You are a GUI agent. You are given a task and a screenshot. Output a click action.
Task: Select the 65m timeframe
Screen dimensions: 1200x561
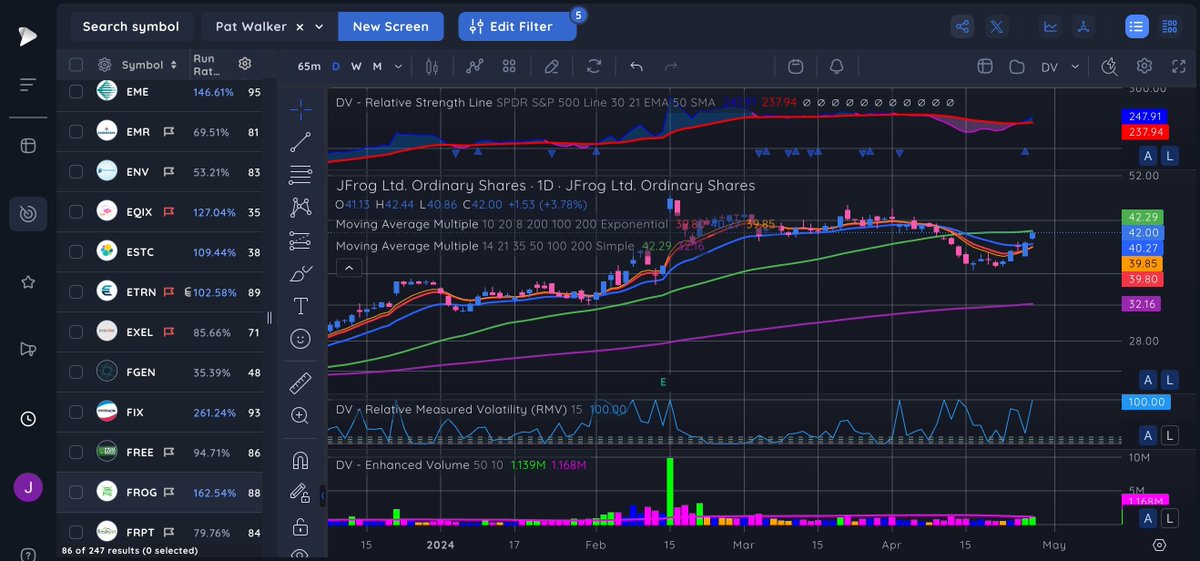click(309, 66)
